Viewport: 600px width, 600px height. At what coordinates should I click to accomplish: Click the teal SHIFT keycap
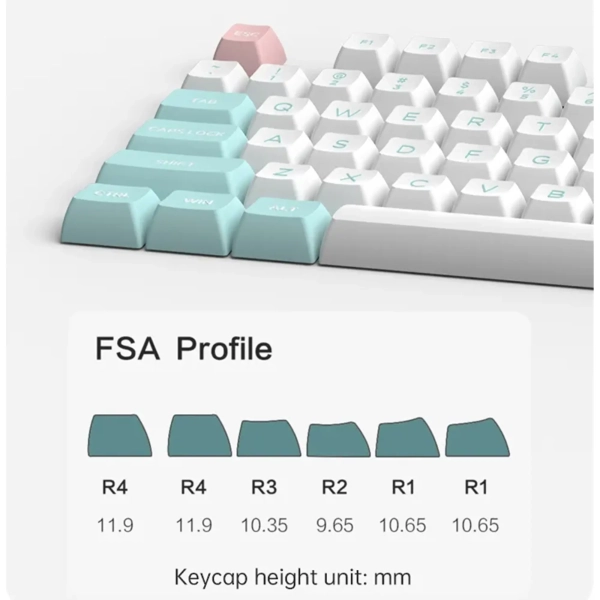pos(174,171)
